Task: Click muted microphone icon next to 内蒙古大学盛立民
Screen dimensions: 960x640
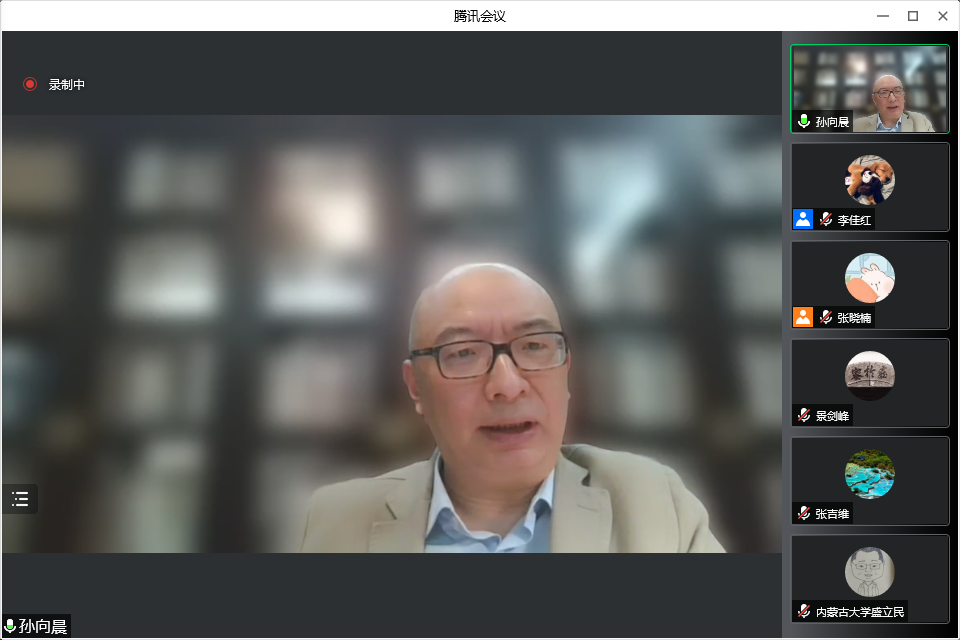Action: (x=804, y=611)
